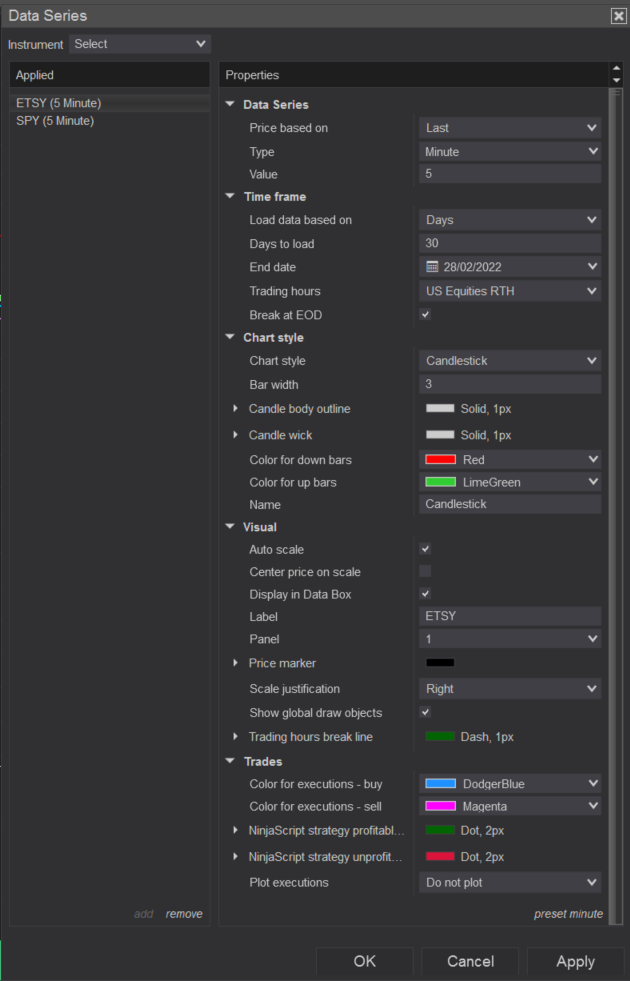Open the red down bars color picker

[x=510, y=460]
